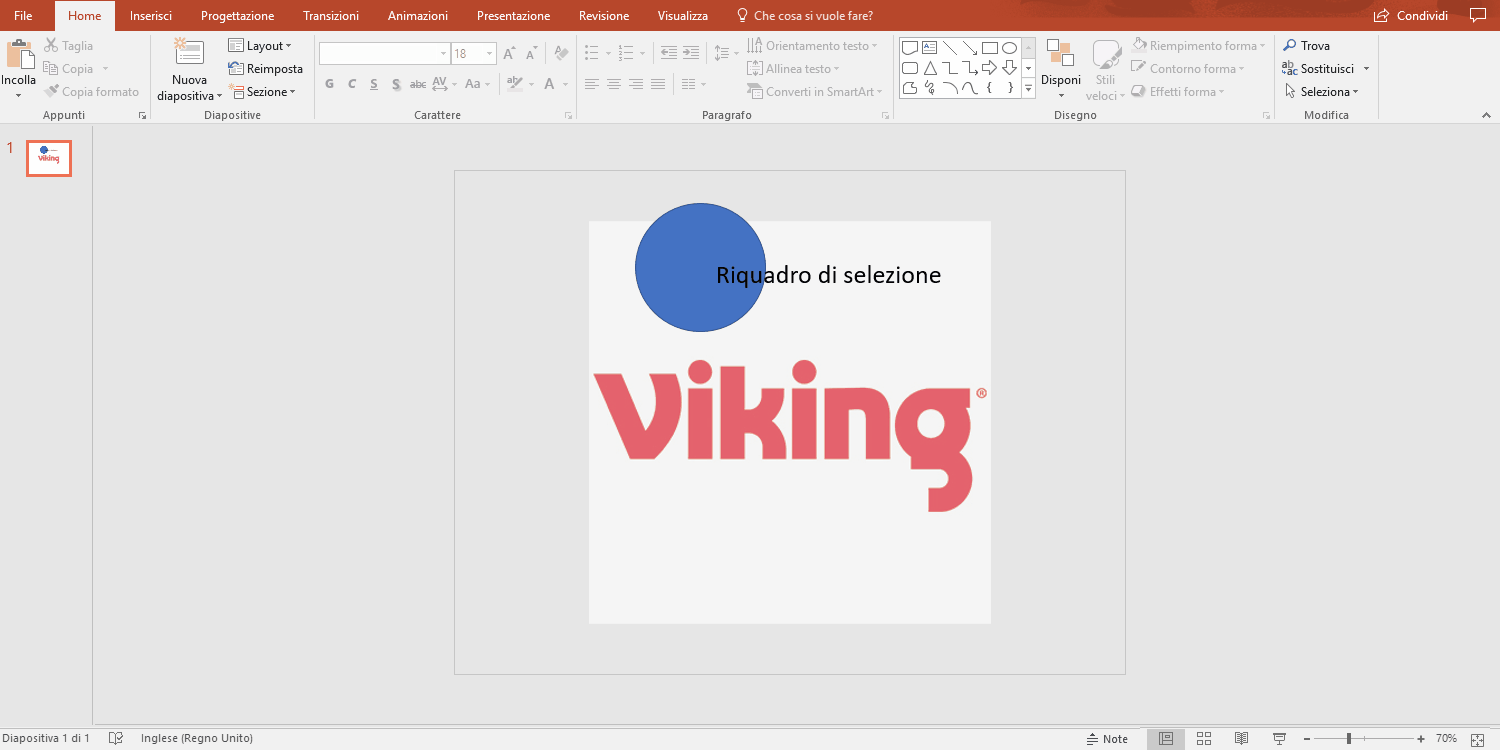Toggle italic formatting with the C button
Viewport: 1500px width, 750px height.
(351, 84)
